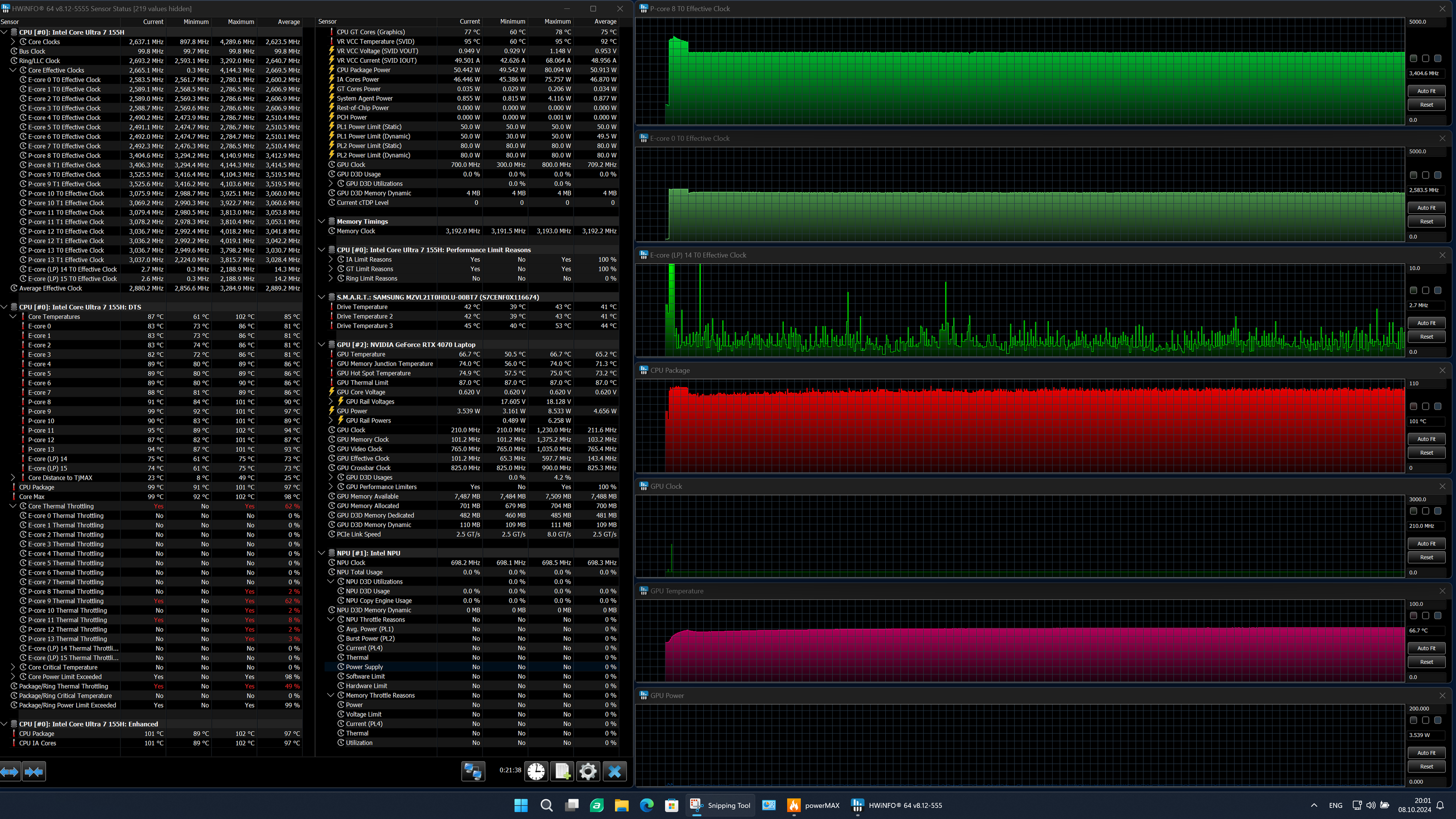
Task: Click the blue X close sensors icon
Action: pos(615,771)
